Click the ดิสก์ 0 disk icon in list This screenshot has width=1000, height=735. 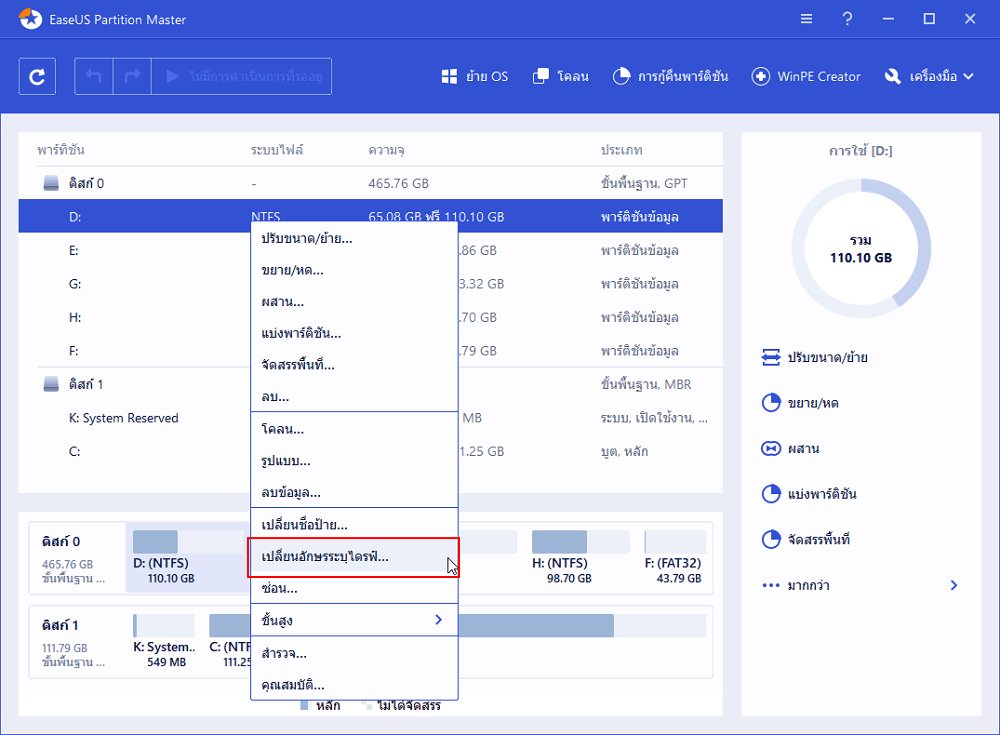coord(51,183)
